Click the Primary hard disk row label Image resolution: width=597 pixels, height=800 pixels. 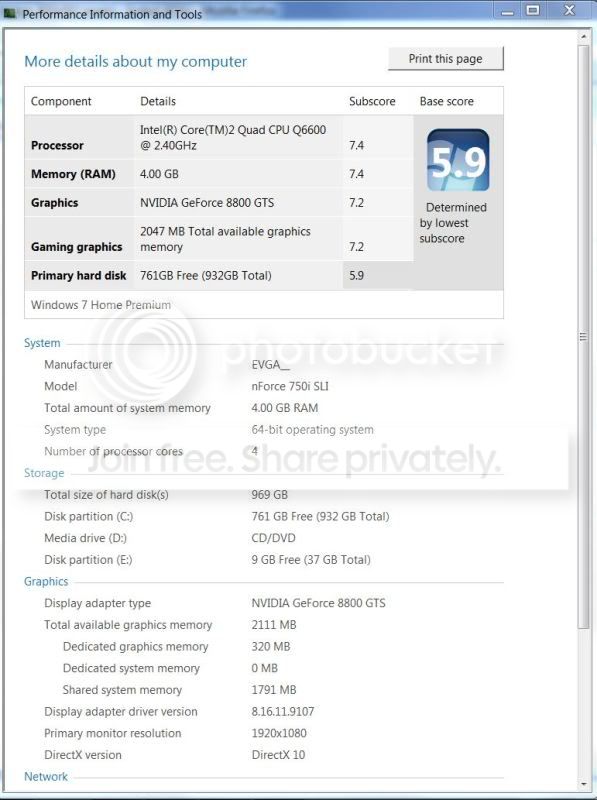[x=79, y=276]
